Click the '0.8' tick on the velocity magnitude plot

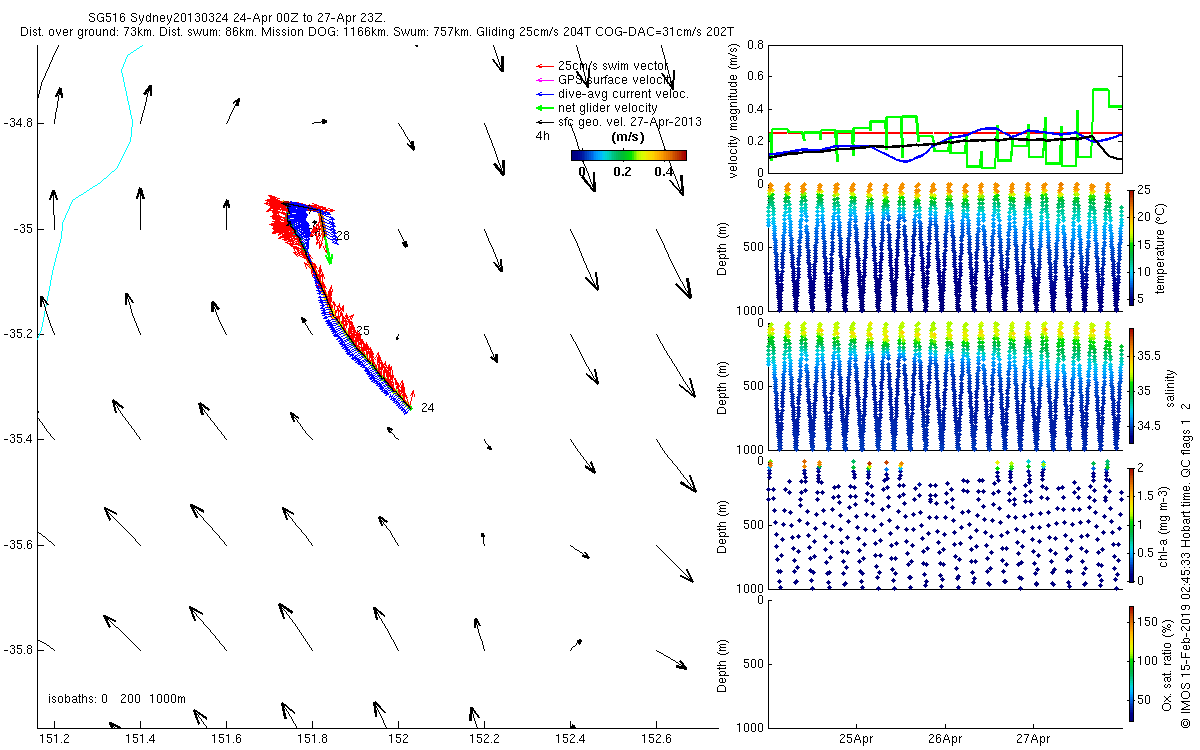pyautogui.click(x=755, y=45)
